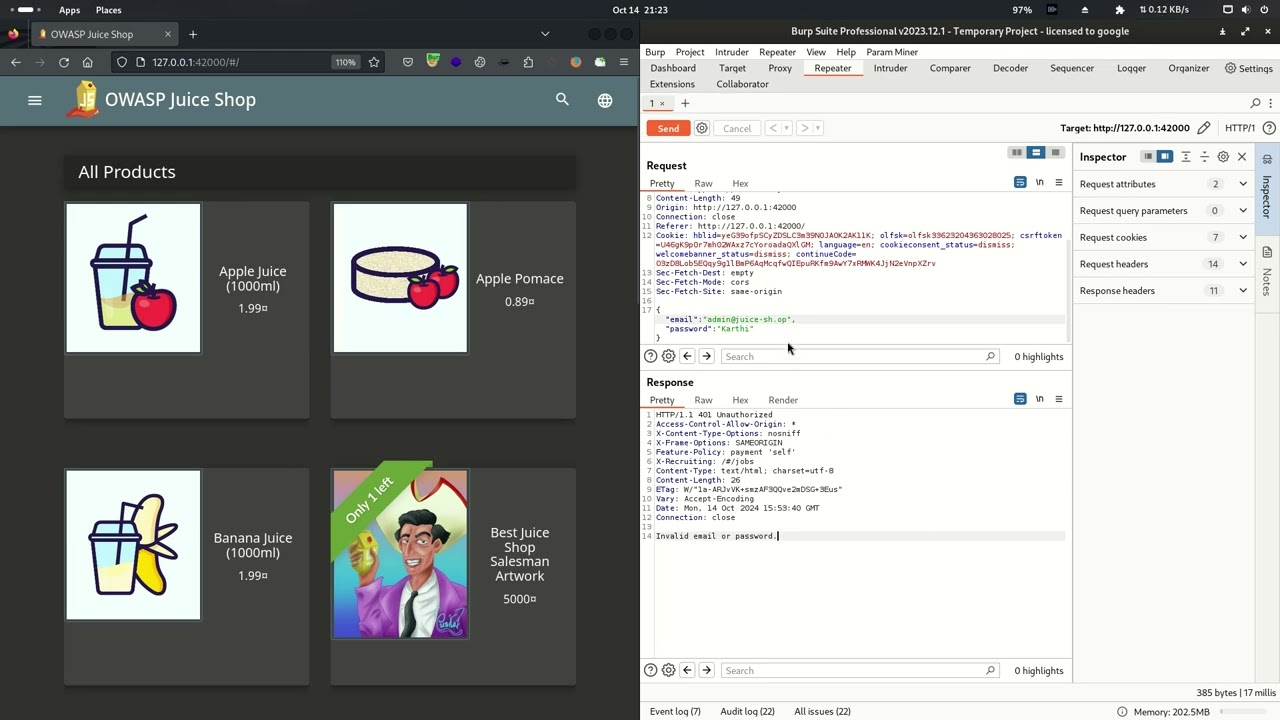
Task: Open Request search settings gear icon
Action: point(669,356)
